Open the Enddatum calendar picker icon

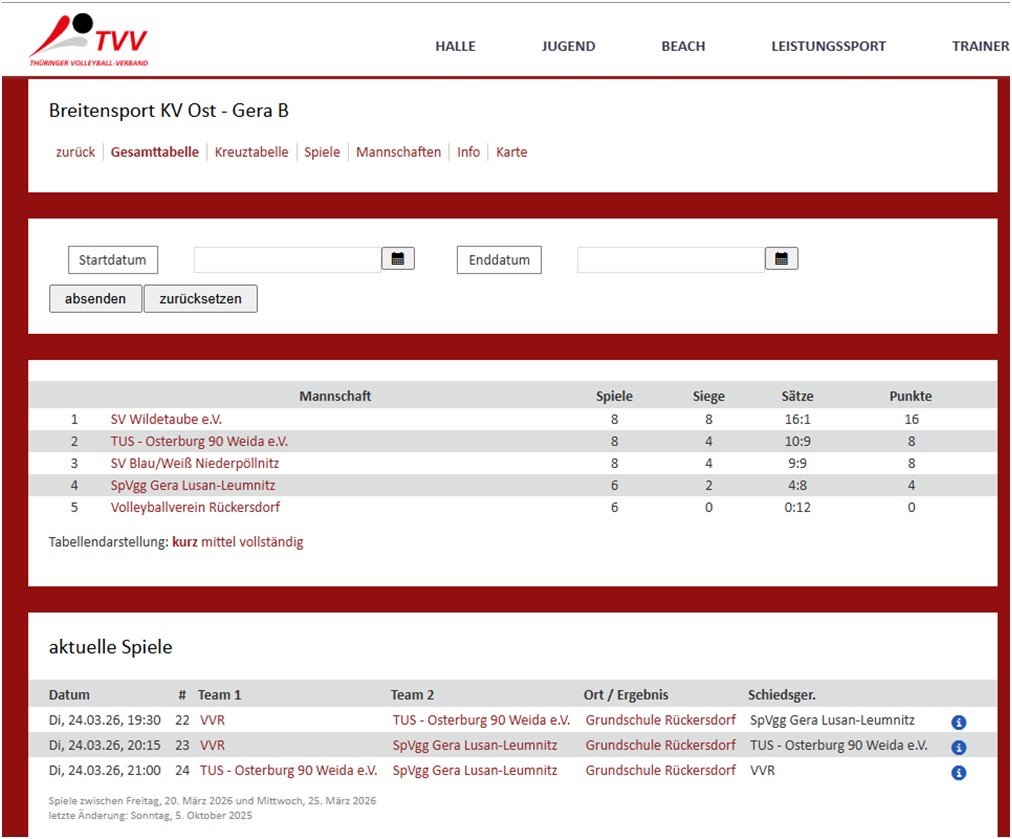pos(781,259)
